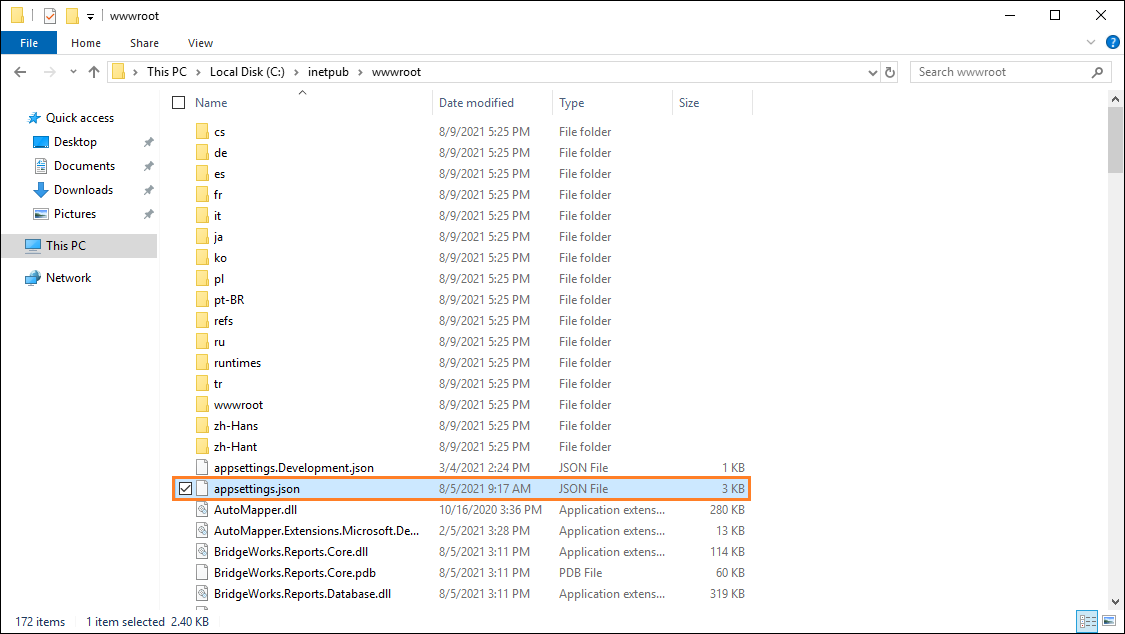Screen dimensions: 1125x634
Task: Uncheck the appsettings.json selection checkbox
Action: [186, 488]
